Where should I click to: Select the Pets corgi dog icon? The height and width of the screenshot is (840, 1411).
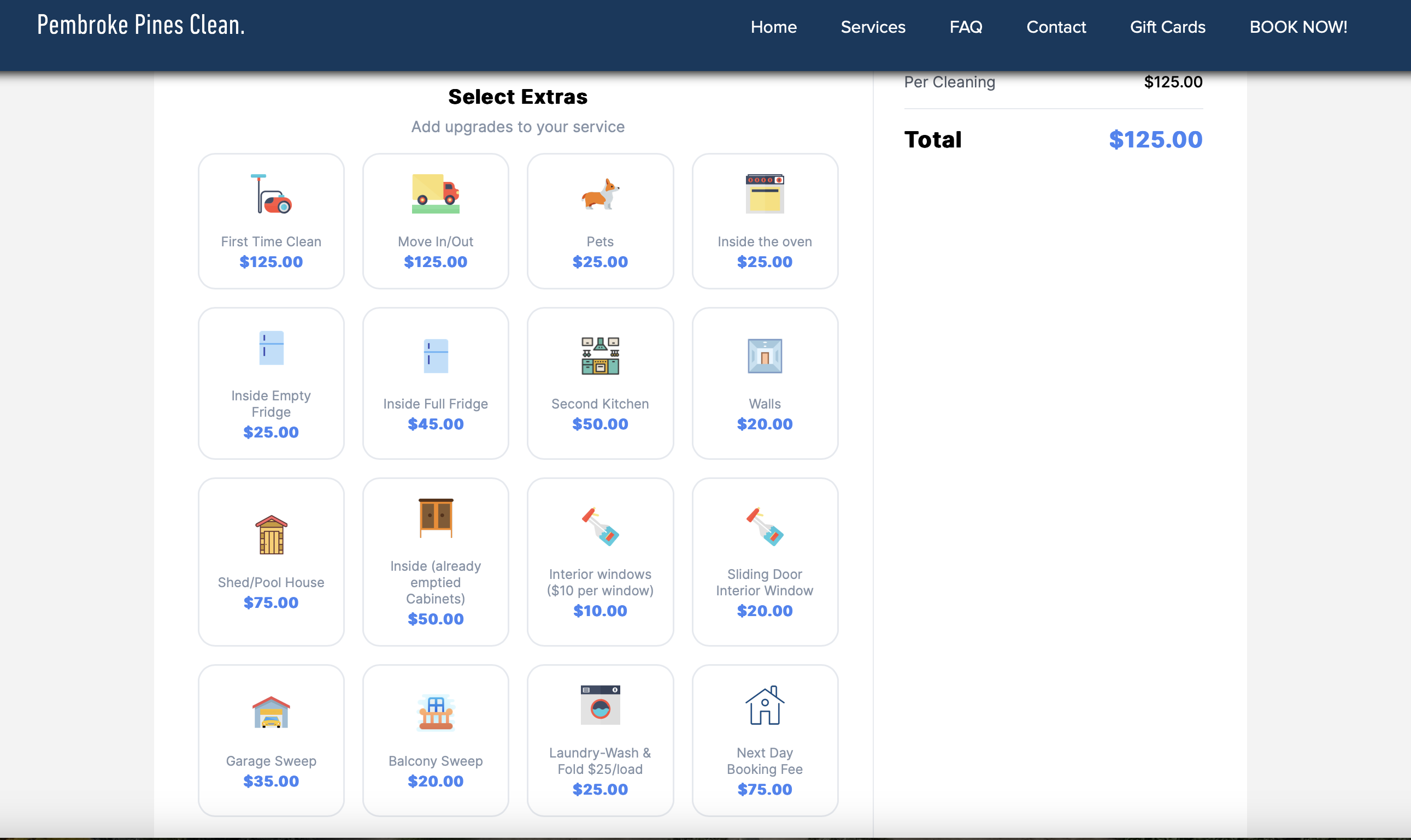click(x=599, y=193)
